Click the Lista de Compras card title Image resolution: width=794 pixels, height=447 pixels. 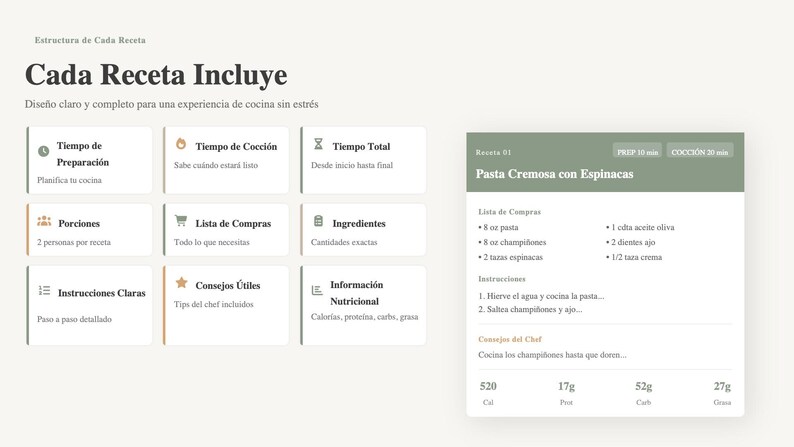(233, 223)
